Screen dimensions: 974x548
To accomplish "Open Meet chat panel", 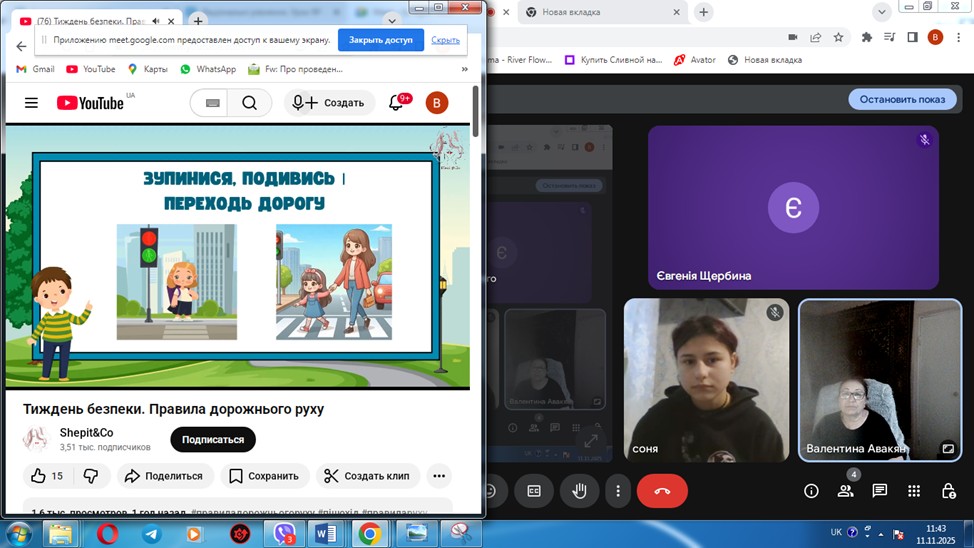I will point(879,491).
